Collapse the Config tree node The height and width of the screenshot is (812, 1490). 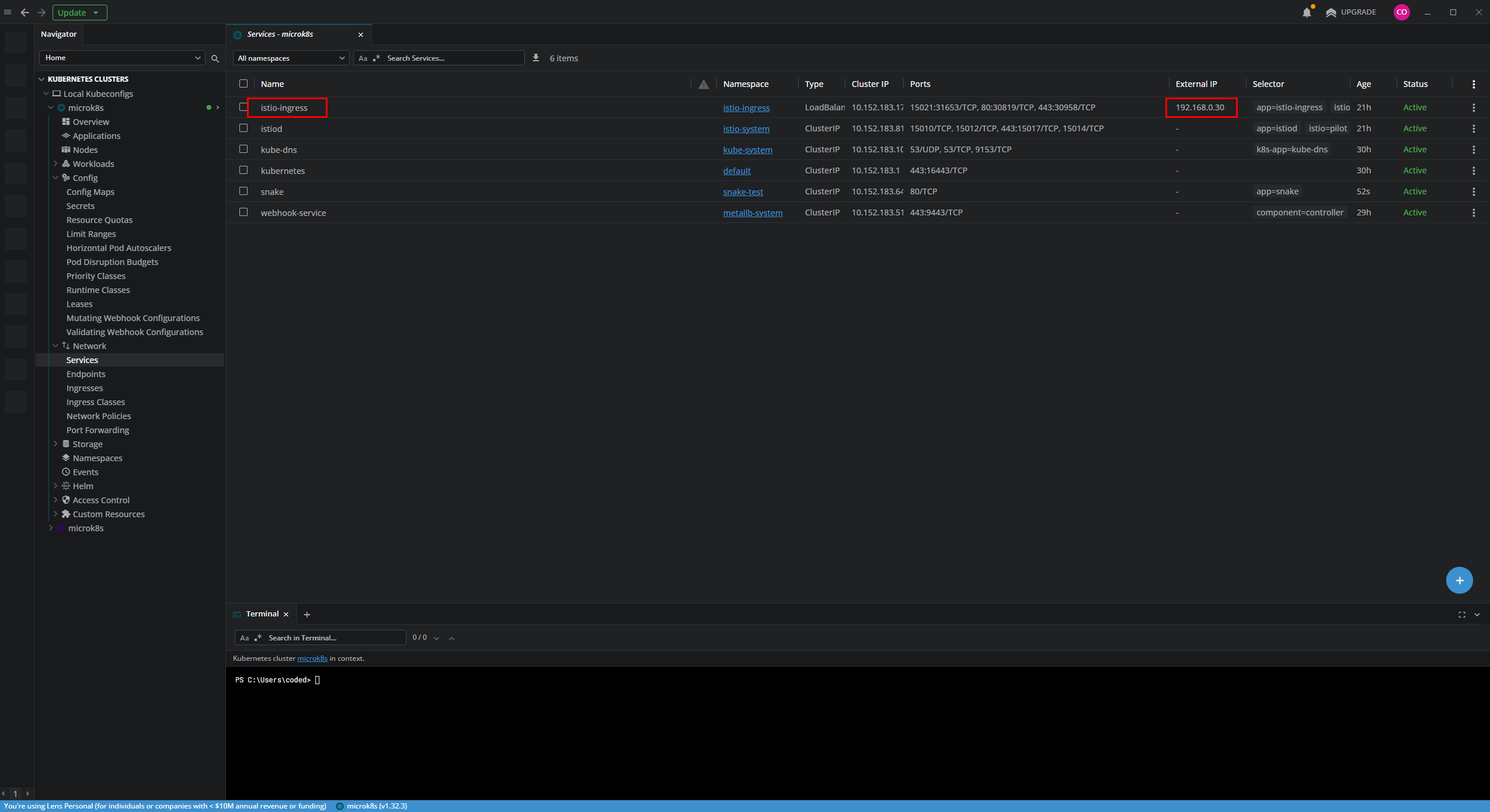[55, 177]
